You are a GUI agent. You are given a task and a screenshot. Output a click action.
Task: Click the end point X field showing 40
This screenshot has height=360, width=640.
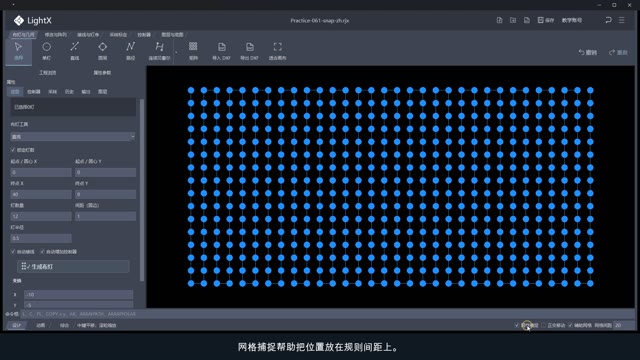(41, 194)
